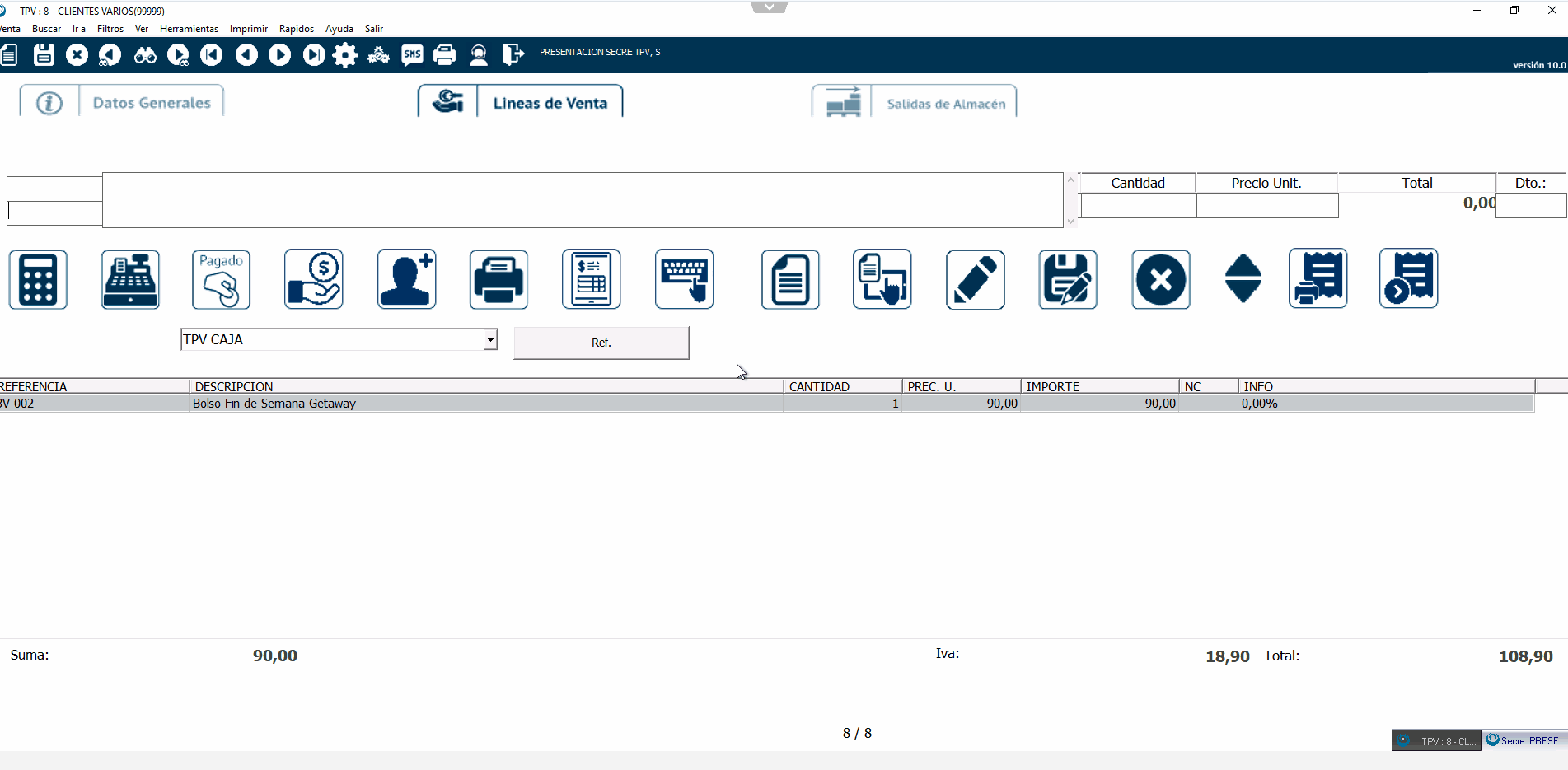Screen dimensions: 1568x770
Task: Click the add customer icon
Action: tap(406, 280)
